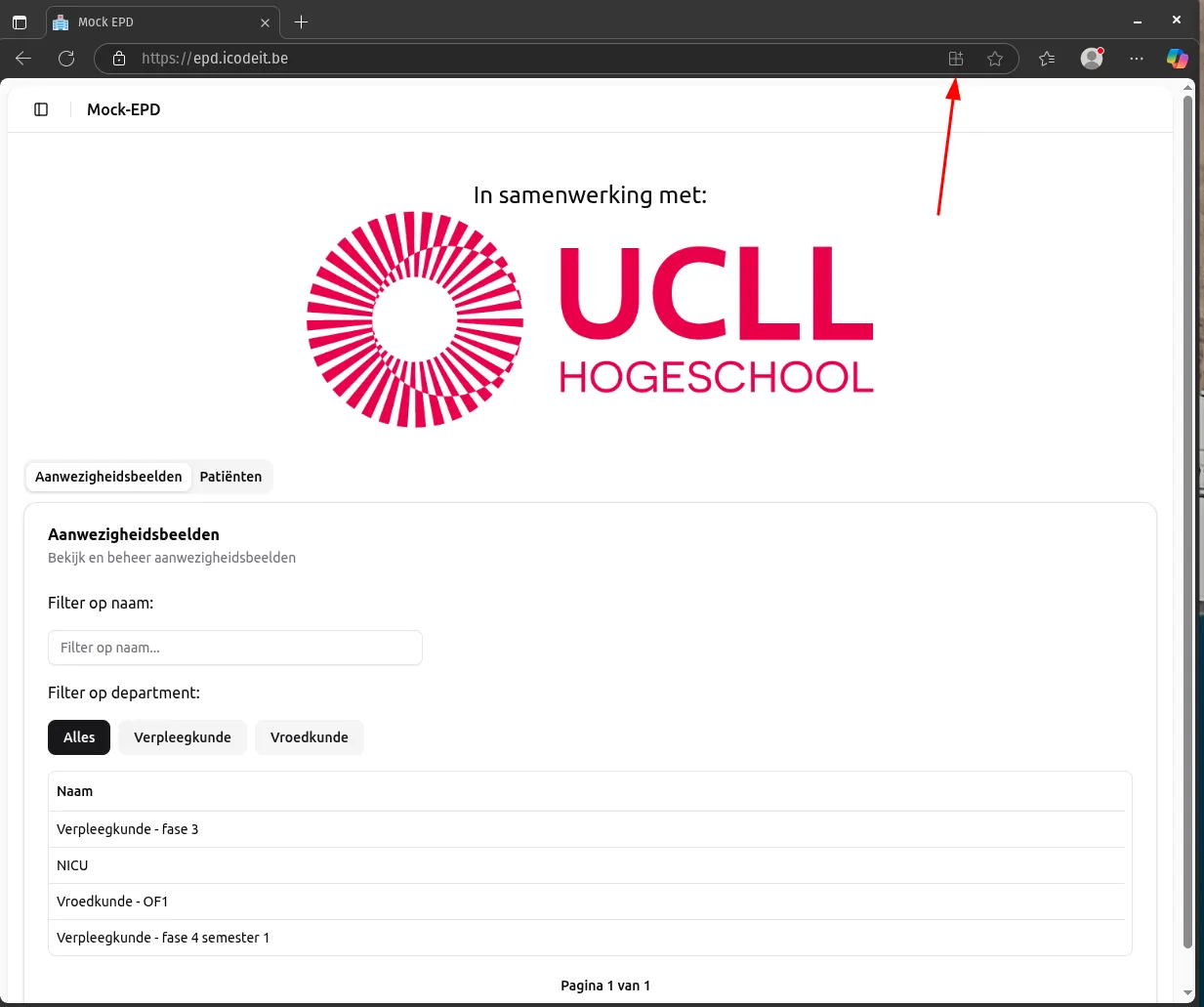1204x1007 pixels.
Task: Open the Copilot icon in toolbar
Action: [1177, 59]
